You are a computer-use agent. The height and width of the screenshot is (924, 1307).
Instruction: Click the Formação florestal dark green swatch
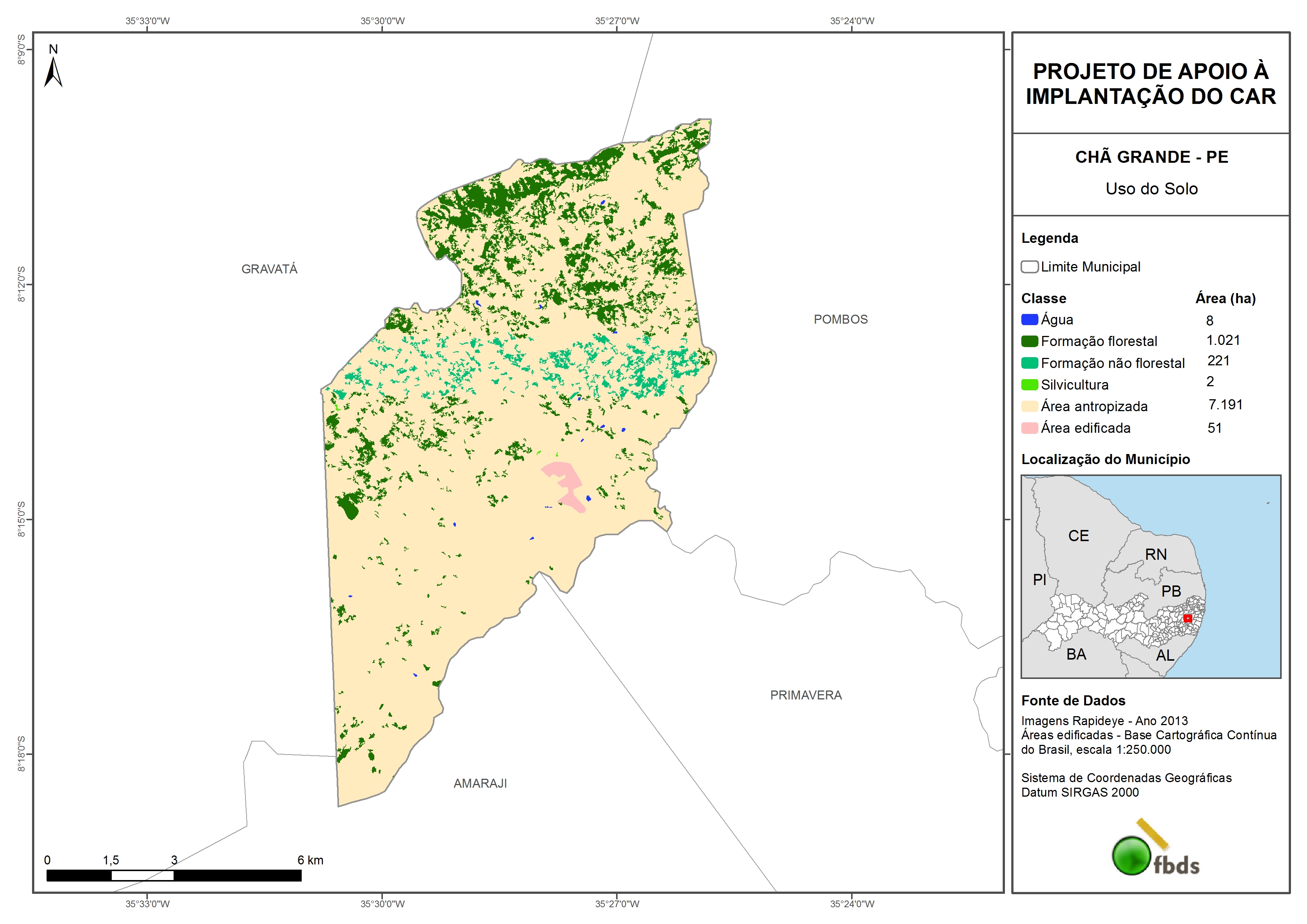click(x=1029, y=342)
